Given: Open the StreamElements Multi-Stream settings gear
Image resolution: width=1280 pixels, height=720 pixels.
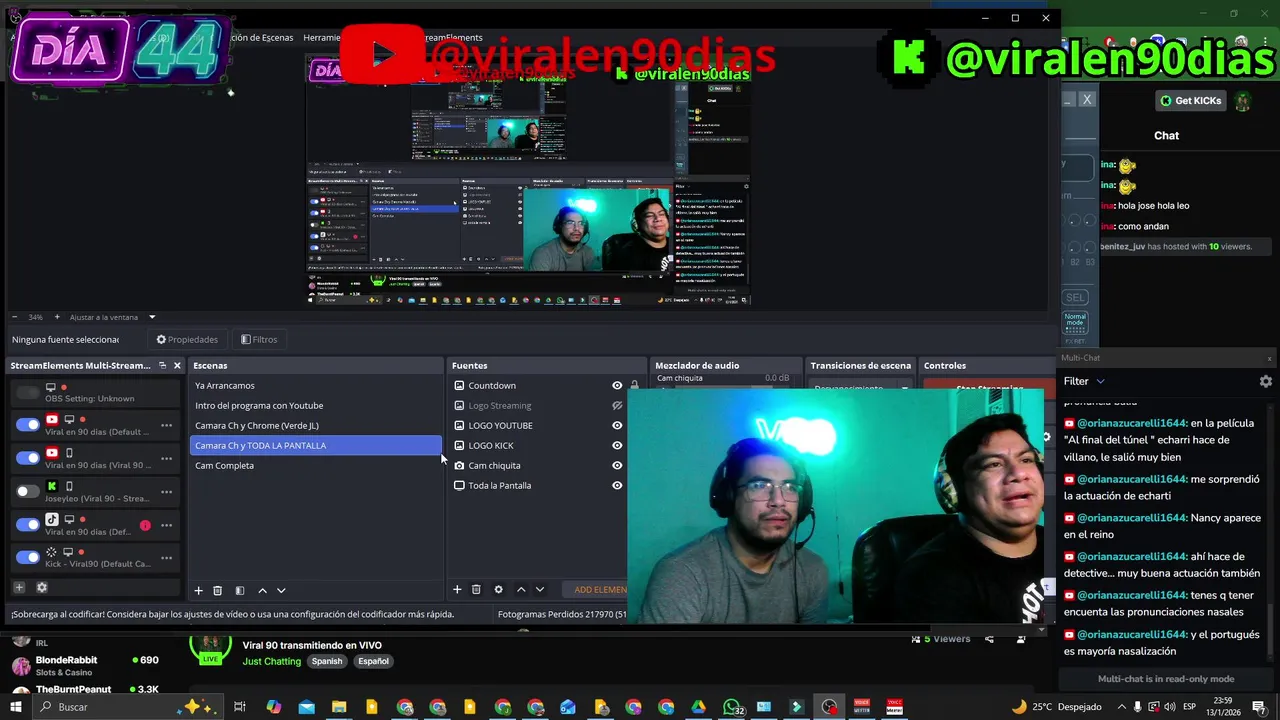Looking at the screenshot, I should [x=42, y=587].
